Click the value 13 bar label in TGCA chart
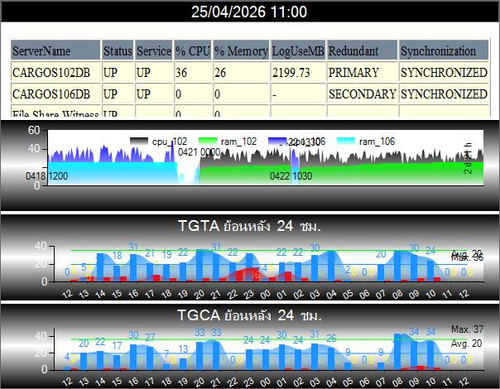Image resolution: width=500 pixels, height=389 pixels. pos(183,349)
